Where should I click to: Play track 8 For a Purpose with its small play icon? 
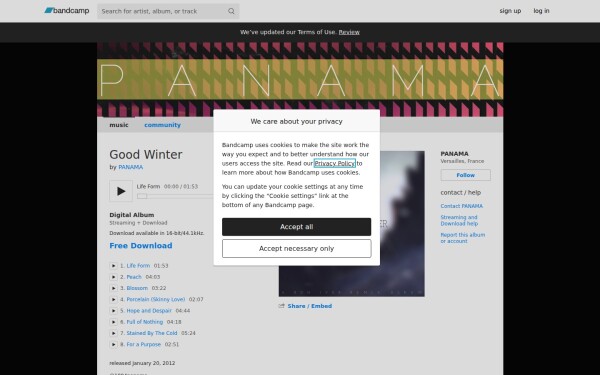pyautogui.click(x=113, y=344)
